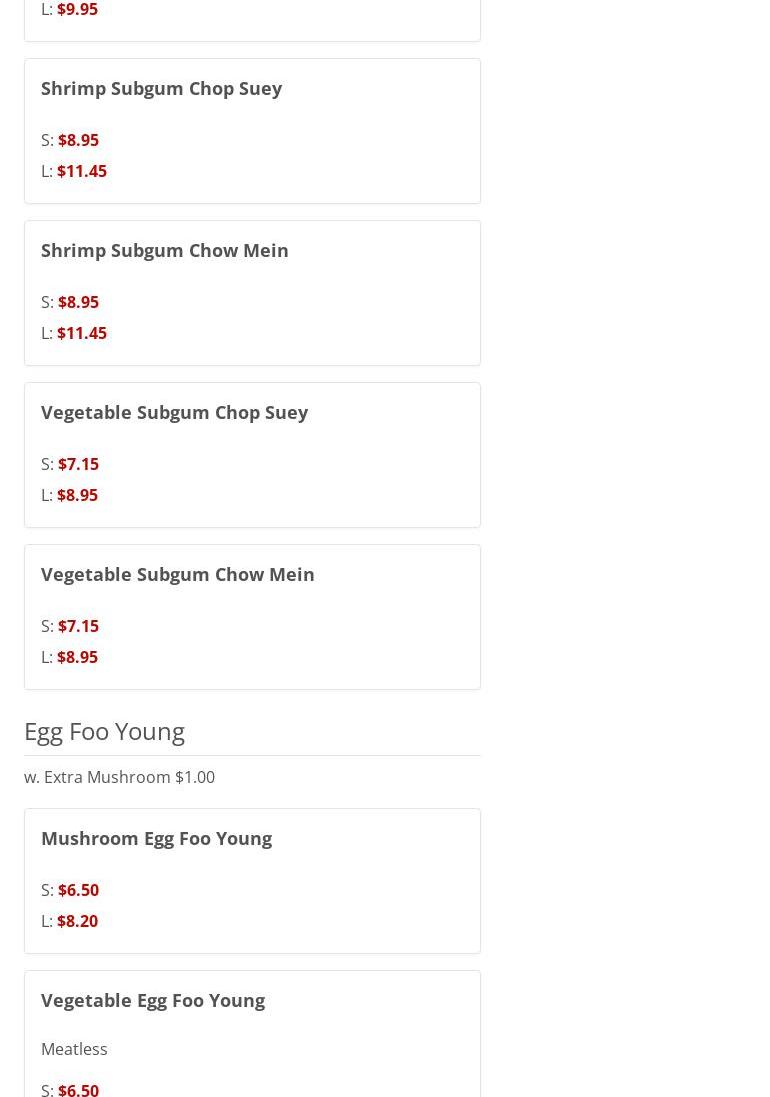Viewport: 770px width, 1097px height.
Task: Open the Shrimp Subgum Chow Mein item
Action: coord(164,250)
